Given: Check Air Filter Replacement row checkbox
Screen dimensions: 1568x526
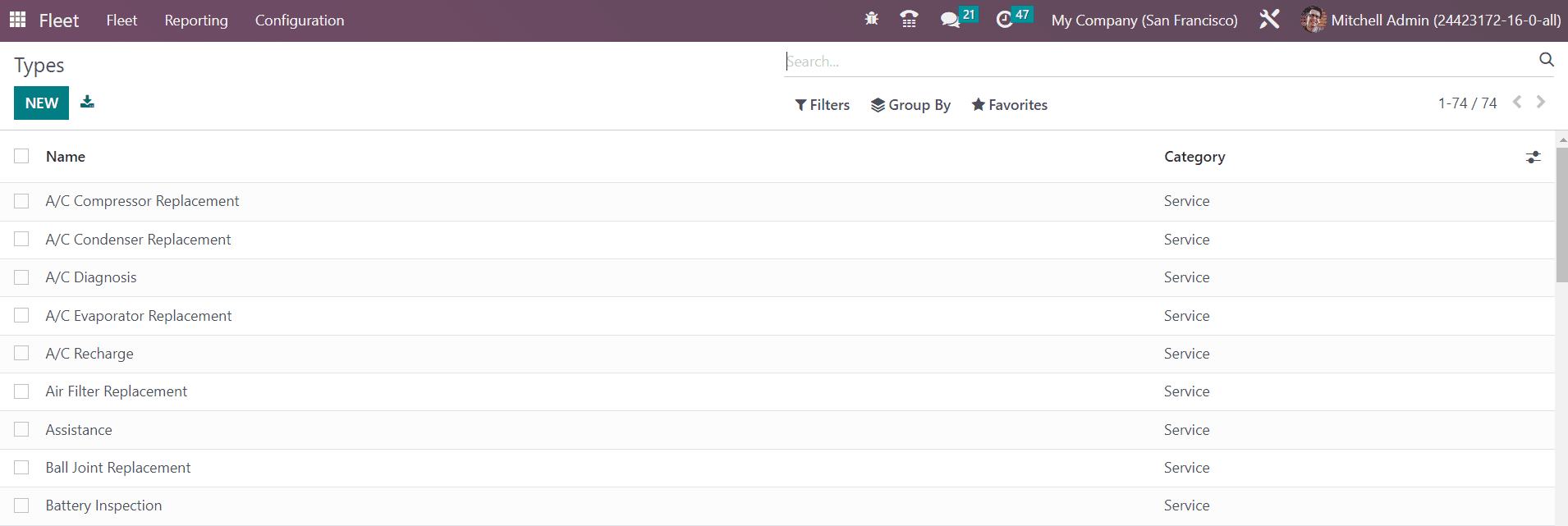Looking at the screenshot, I should click(21, 391).
